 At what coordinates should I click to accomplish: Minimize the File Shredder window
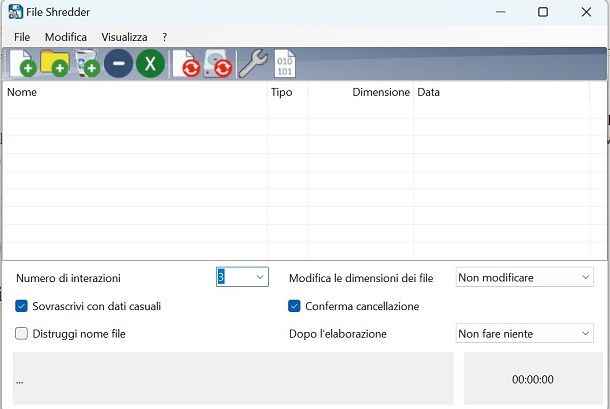pyautogui.click(x=501, y=12)
